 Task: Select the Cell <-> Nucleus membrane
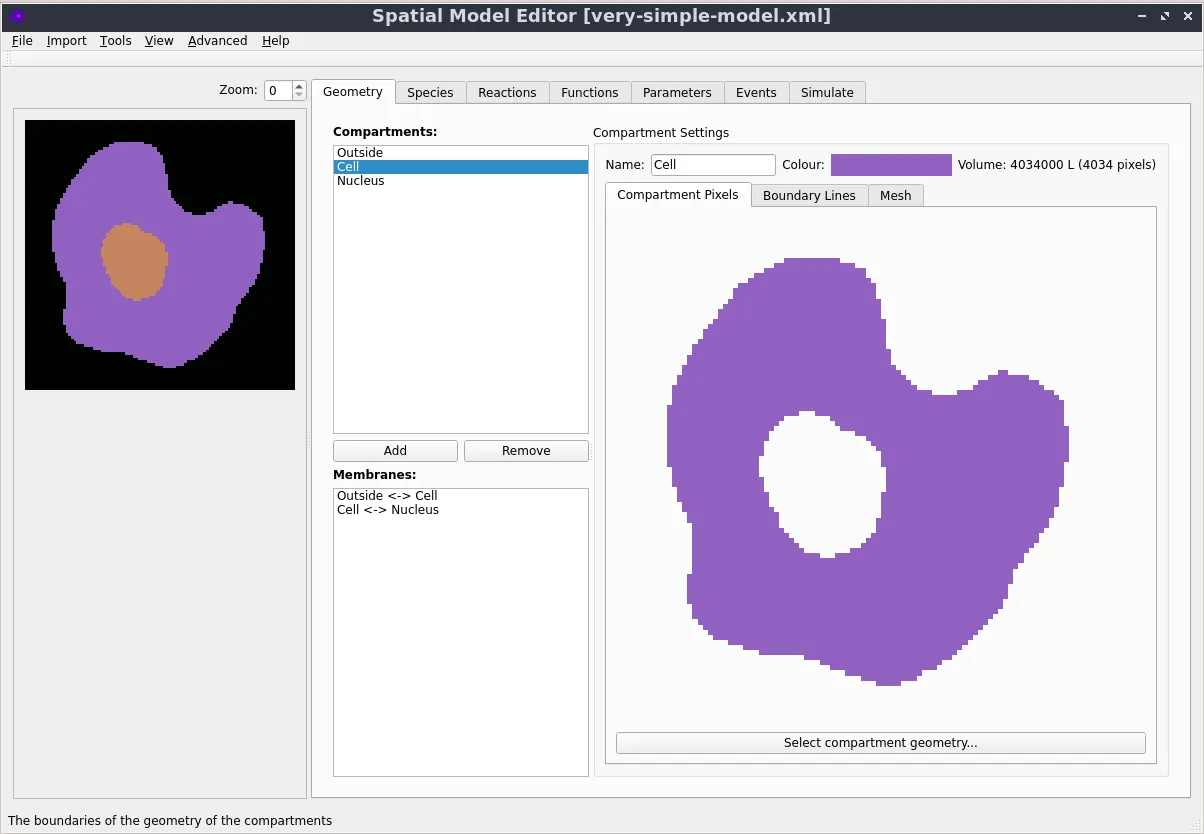pos(461,510)
